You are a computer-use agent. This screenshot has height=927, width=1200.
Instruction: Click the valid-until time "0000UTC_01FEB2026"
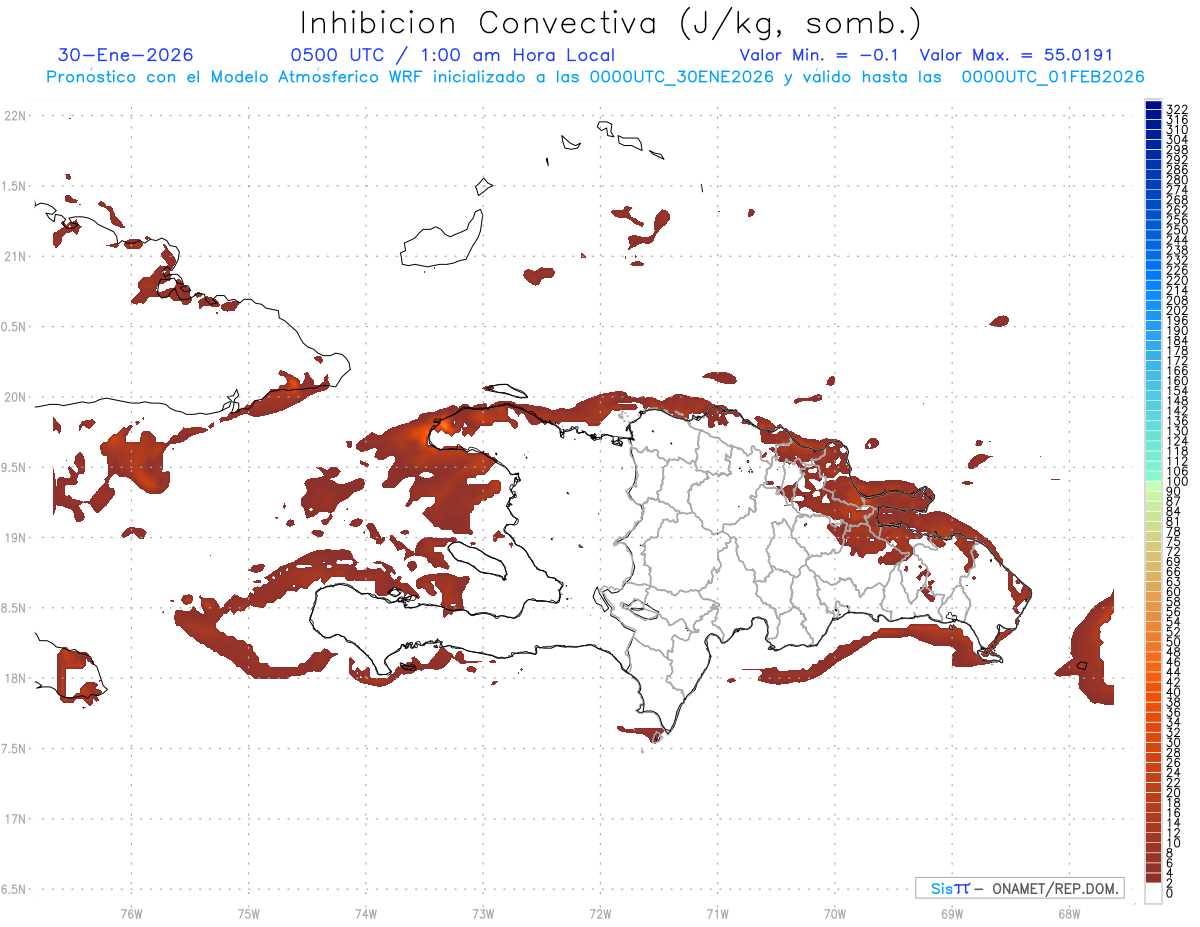(x=1052, y=77)
